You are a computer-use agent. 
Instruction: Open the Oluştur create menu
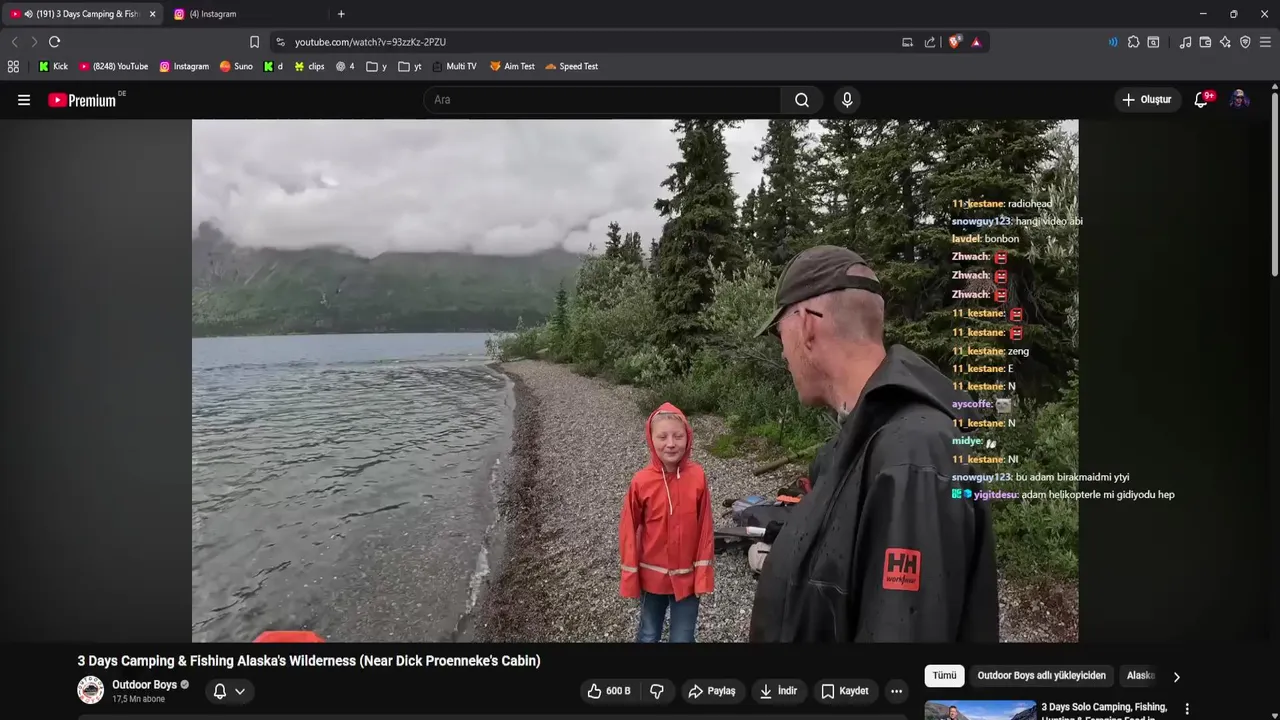tap(1146, 100)
